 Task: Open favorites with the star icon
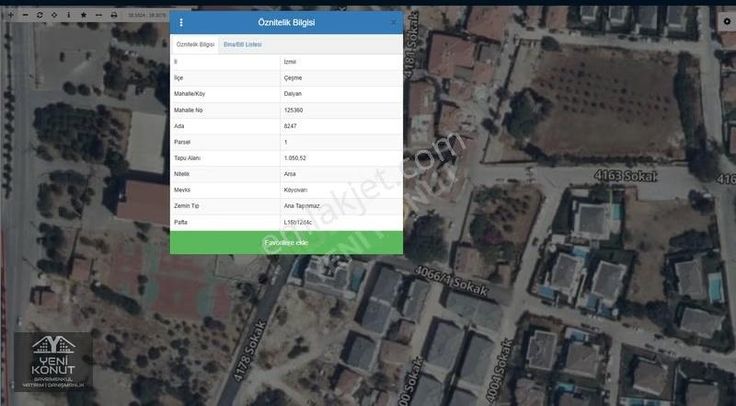(x=83, y=16)
